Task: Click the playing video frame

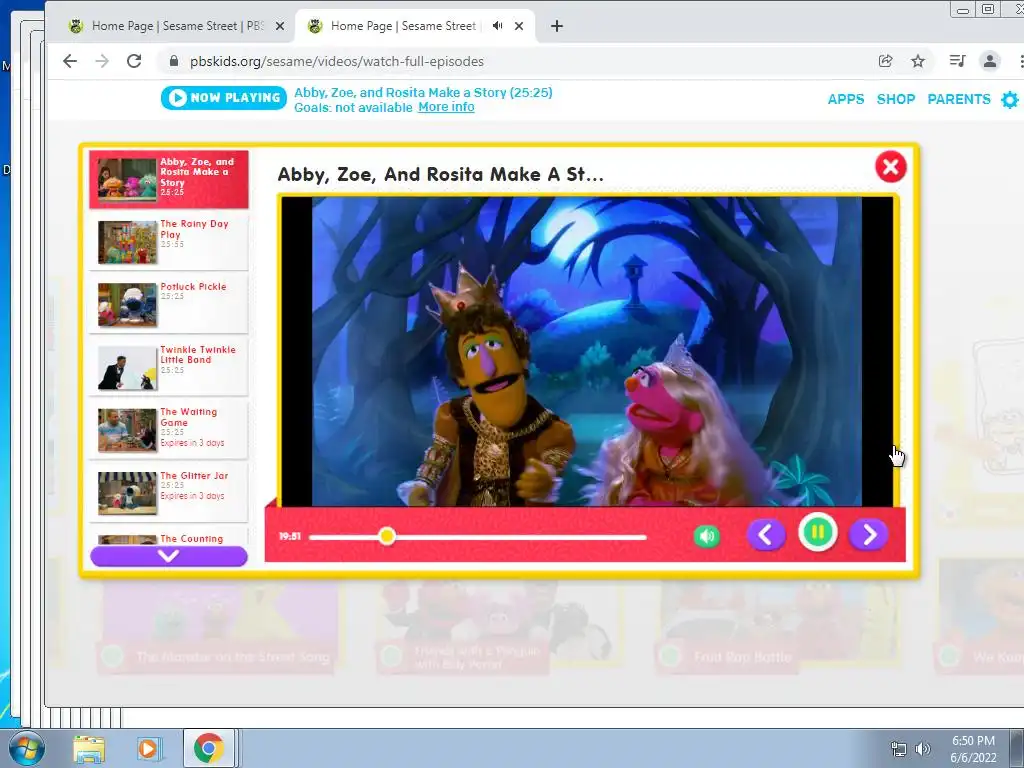Action: [x=586, y=351]
